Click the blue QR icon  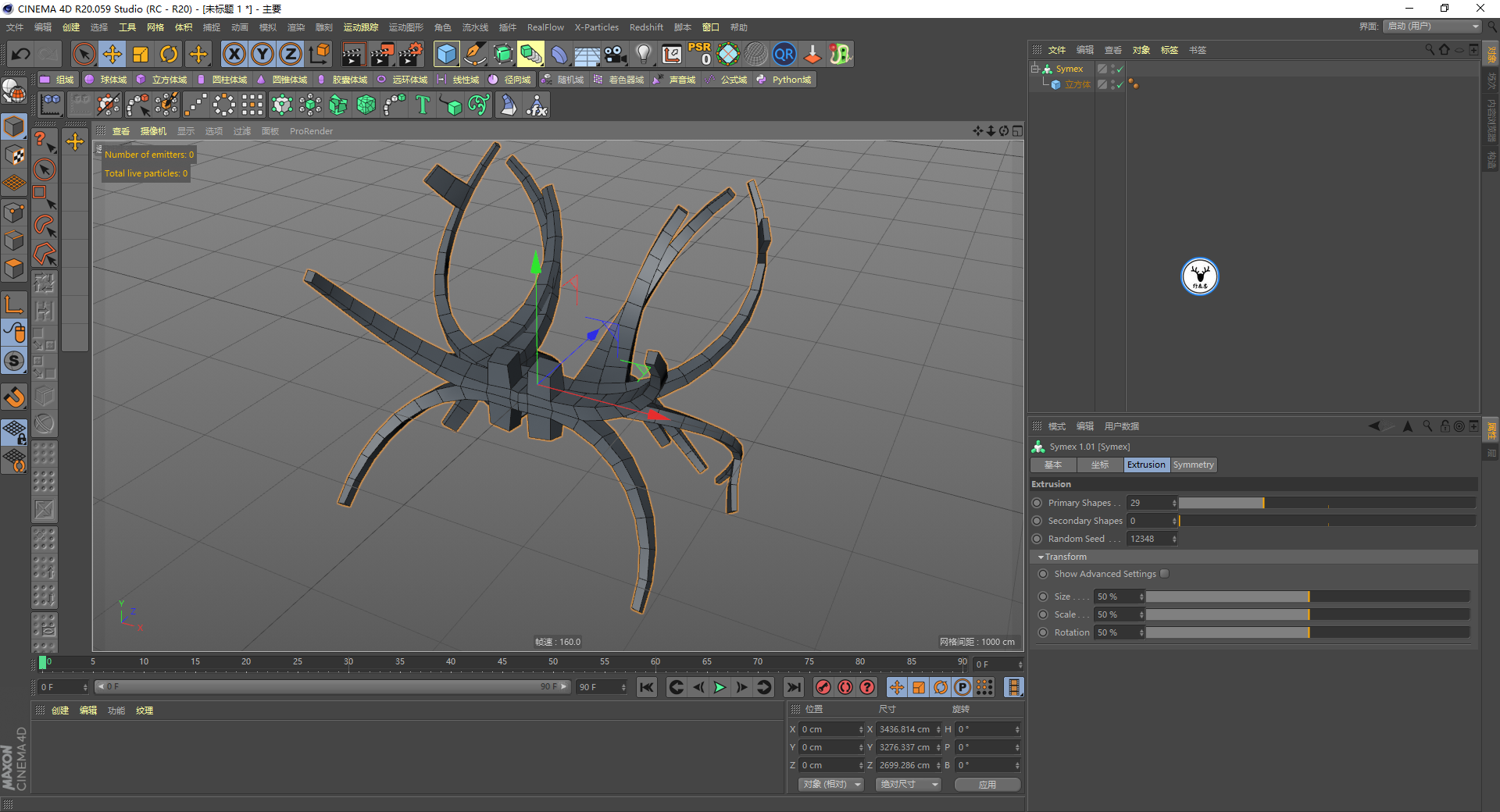784,54
